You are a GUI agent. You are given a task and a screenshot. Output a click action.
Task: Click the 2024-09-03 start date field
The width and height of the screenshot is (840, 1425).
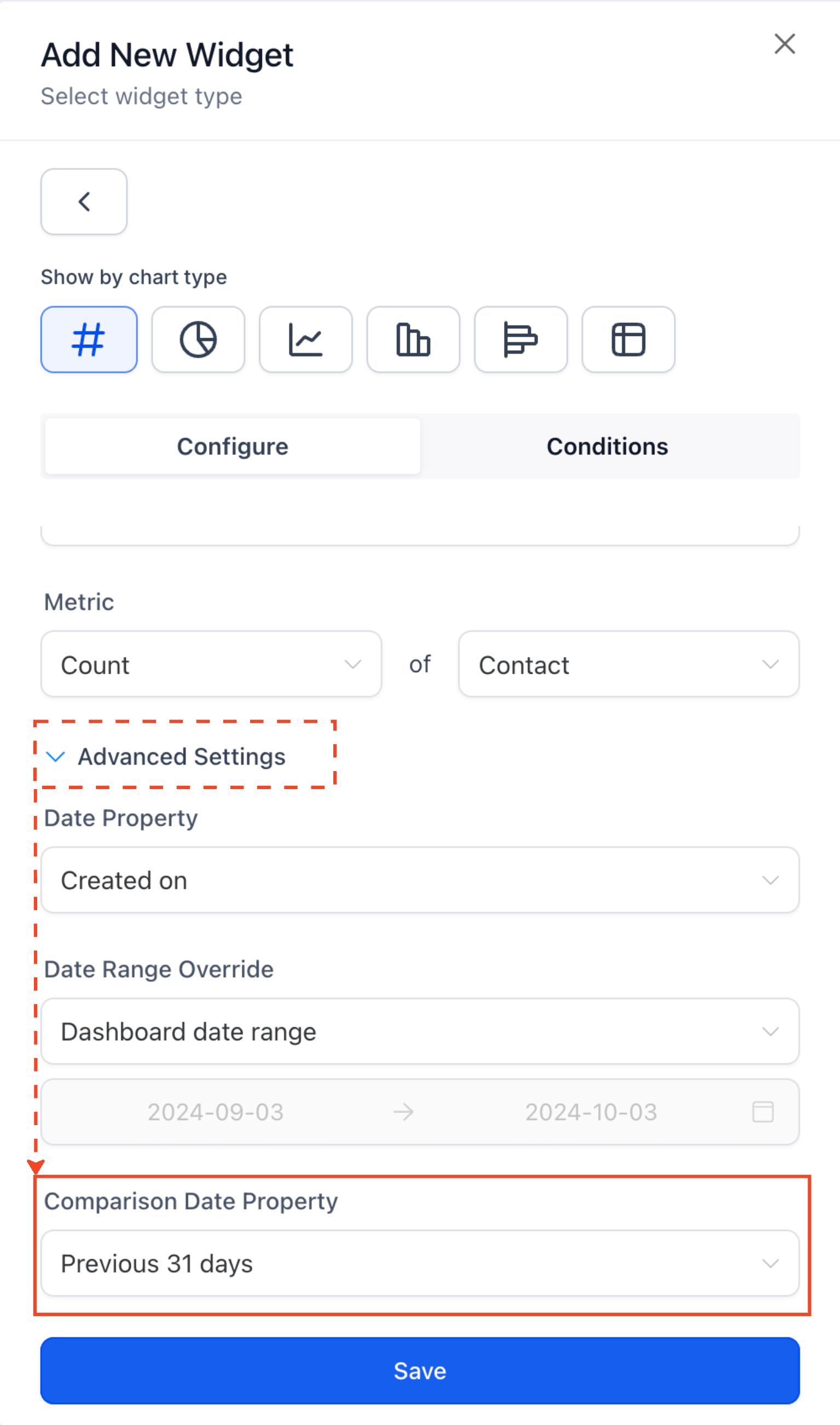(216, 1112)
